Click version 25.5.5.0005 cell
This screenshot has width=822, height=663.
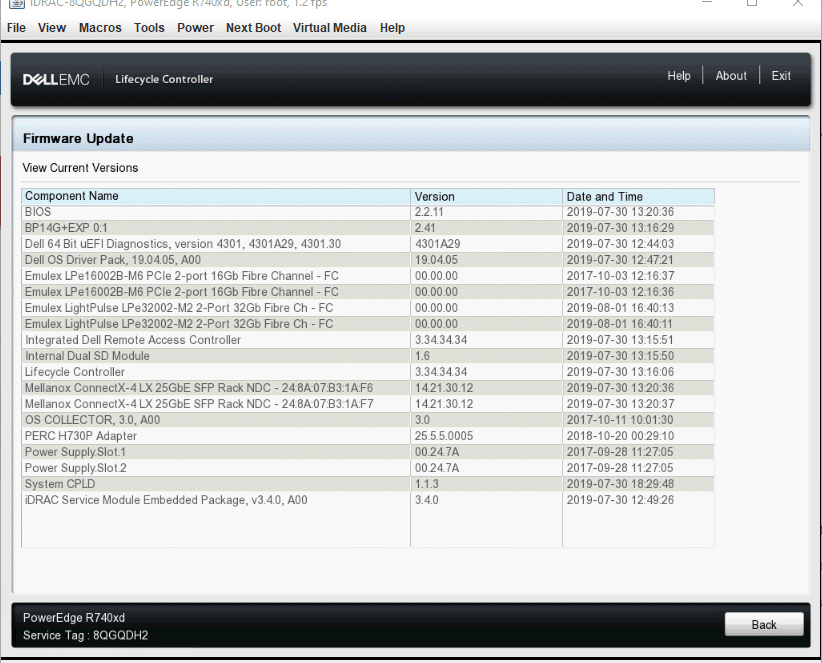click(486, 436)
